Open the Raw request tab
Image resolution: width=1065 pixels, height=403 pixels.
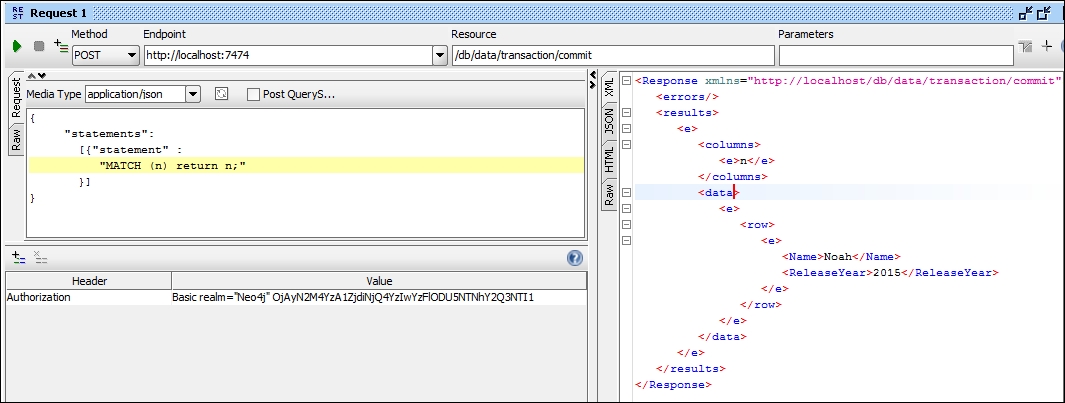16,139
